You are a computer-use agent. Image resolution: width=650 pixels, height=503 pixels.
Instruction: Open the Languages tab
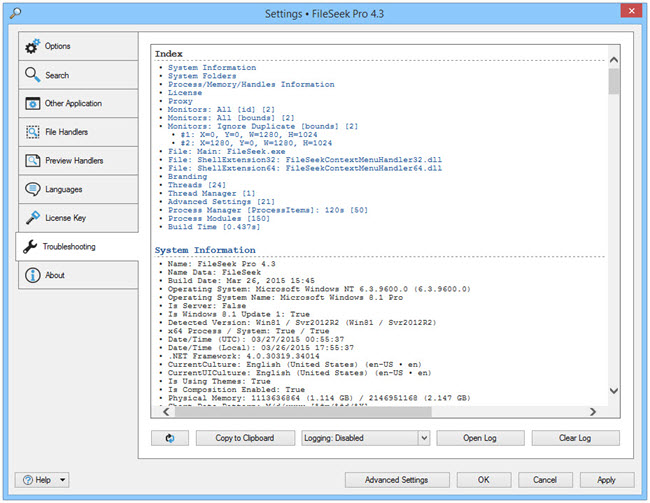[x=78, y=189]
